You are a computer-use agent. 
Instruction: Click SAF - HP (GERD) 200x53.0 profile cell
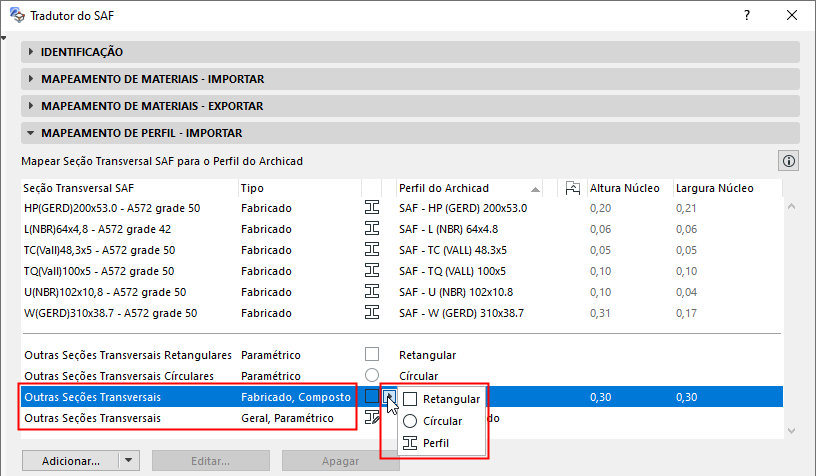point(463,208)
